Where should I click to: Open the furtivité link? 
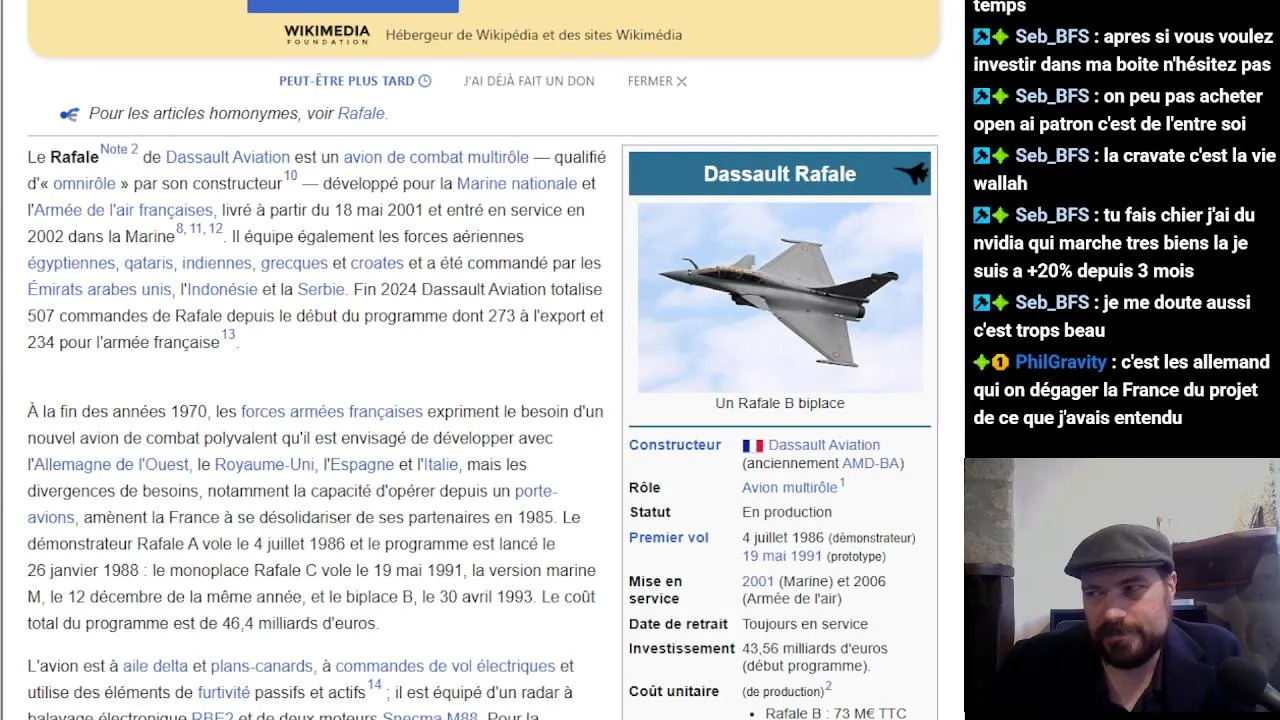(223, 693)
